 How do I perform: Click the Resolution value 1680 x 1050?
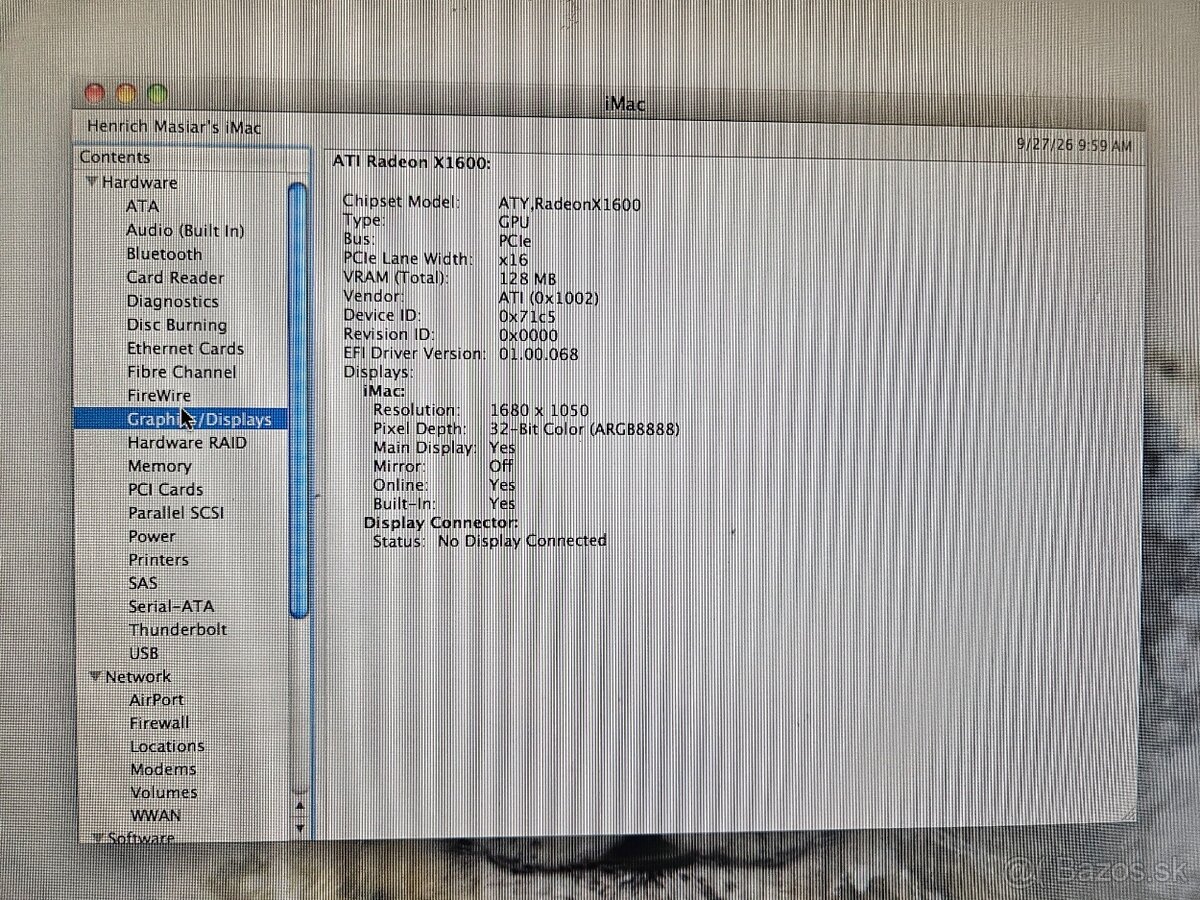[x=539, y=410]
